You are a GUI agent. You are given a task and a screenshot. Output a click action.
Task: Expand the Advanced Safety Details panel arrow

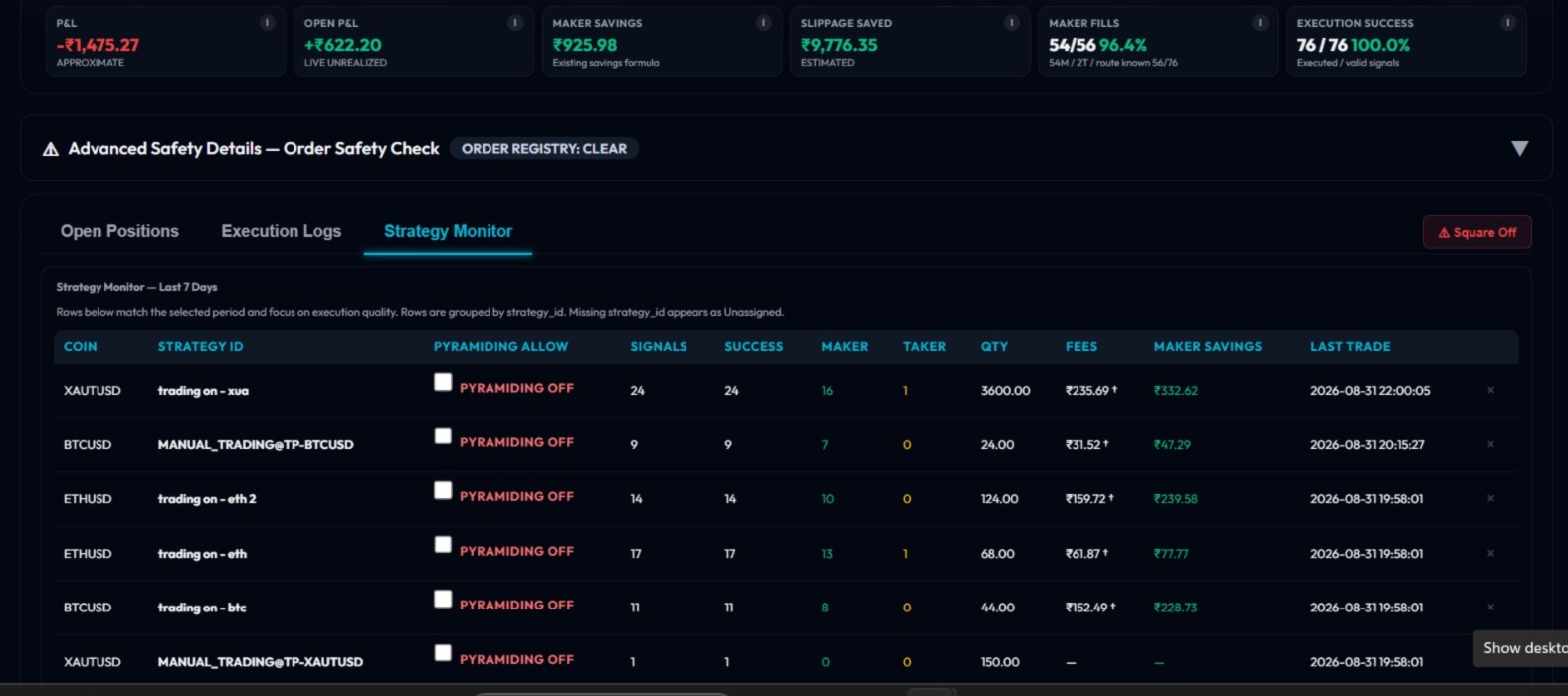[x=1519, y=148]
